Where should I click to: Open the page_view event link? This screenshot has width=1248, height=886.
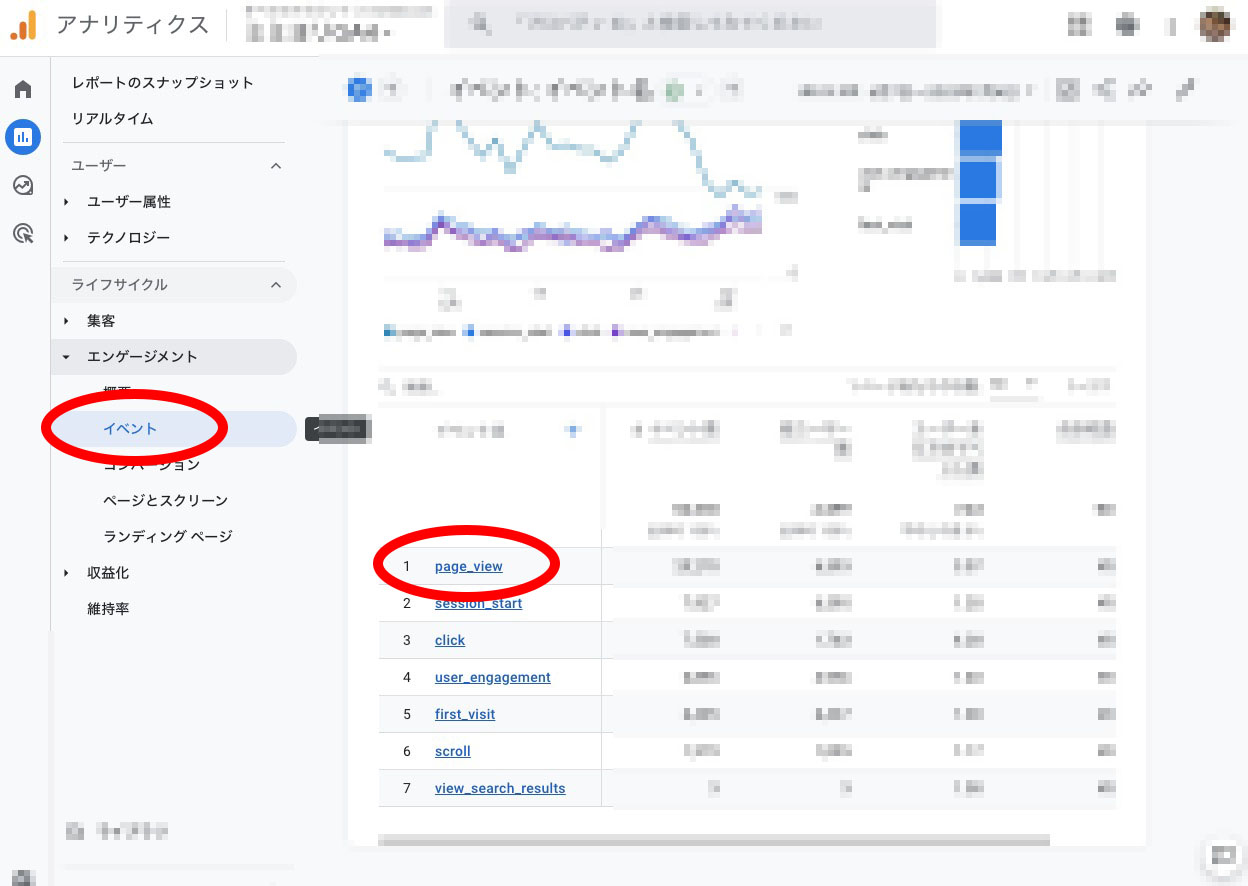pos(469,567)
